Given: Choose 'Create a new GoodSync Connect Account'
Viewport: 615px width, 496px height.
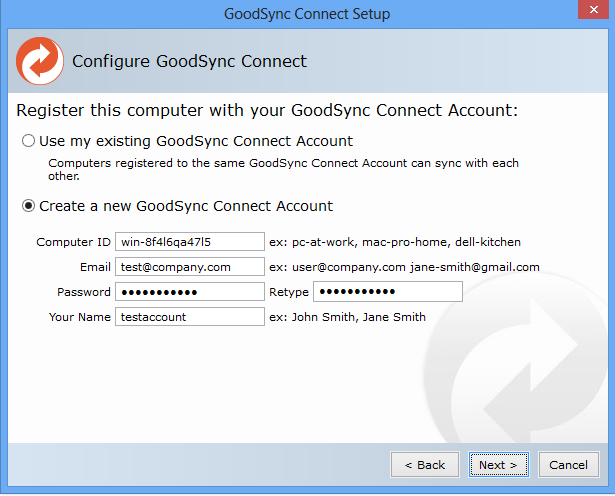Looking at the screenshot, I should 29,206.
